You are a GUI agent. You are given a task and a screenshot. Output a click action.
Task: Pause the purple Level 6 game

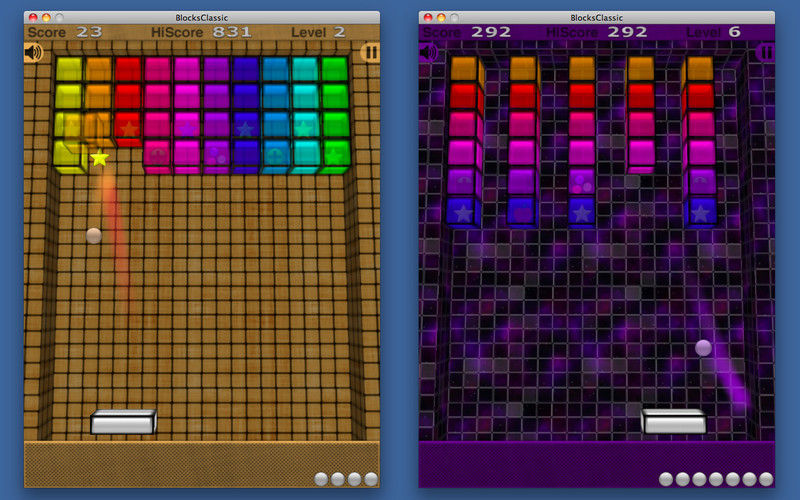pyautogui.click(x=765, y=53)
